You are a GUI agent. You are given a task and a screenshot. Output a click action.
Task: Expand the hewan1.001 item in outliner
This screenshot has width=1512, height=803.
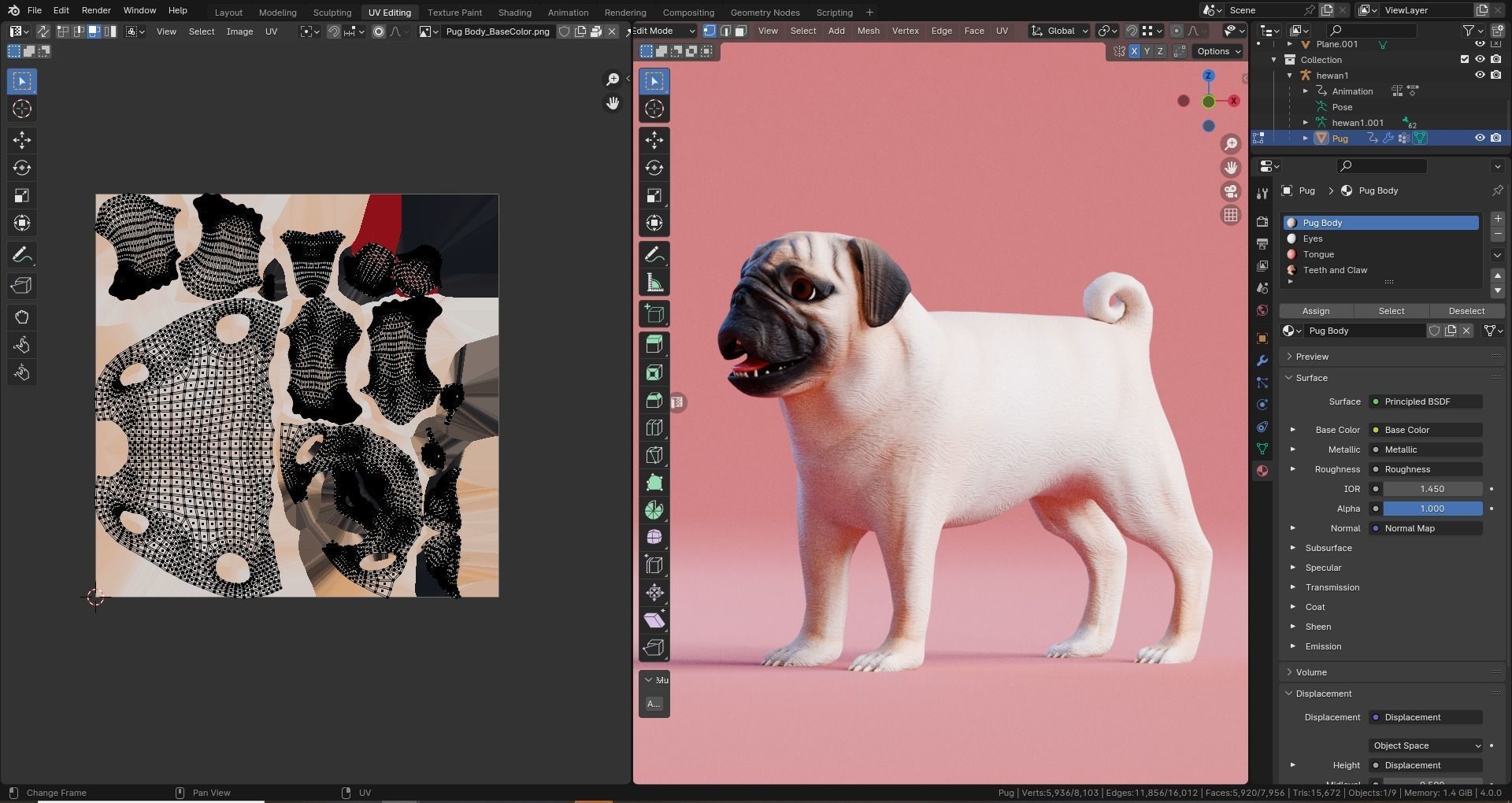pos(1306,122)
